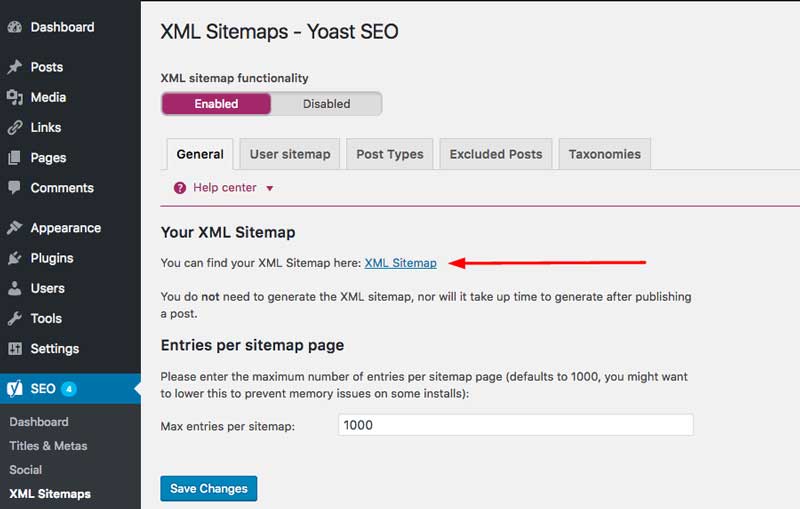The image size is (800, 509).
Task: Go to the Taxonomies tab
Action: pyautogui.click(x=605, y=154)
